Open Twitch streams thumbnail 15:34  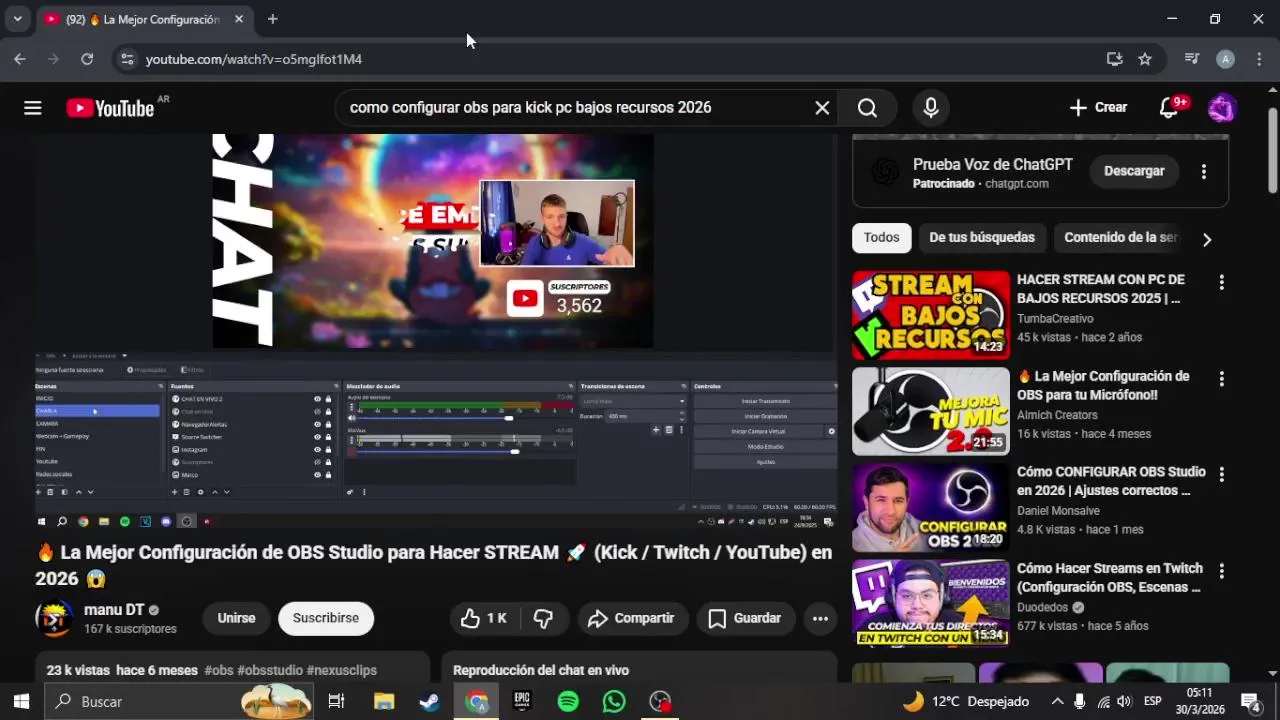click(x=931, y=603)
